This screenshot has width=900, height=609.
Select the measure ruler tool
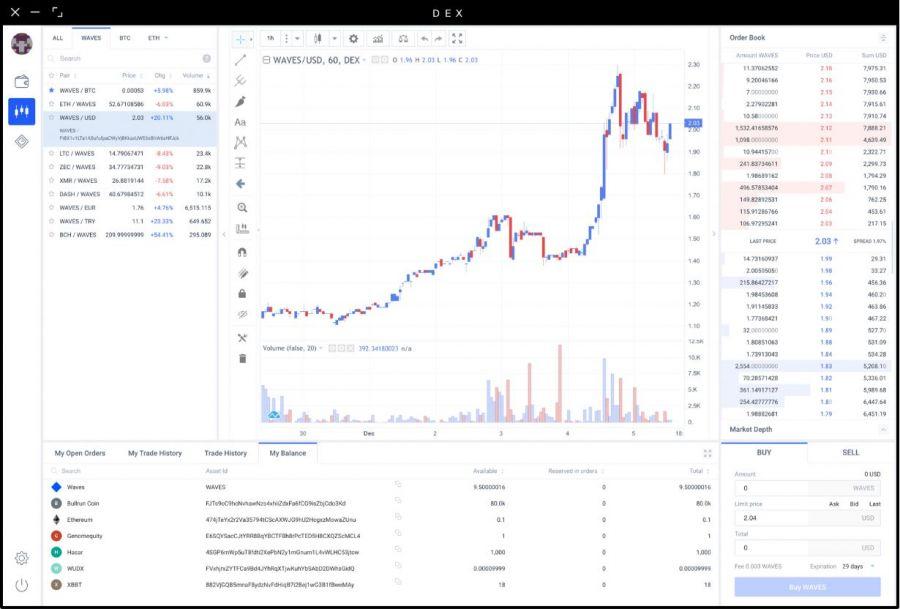tap(242, 228)
